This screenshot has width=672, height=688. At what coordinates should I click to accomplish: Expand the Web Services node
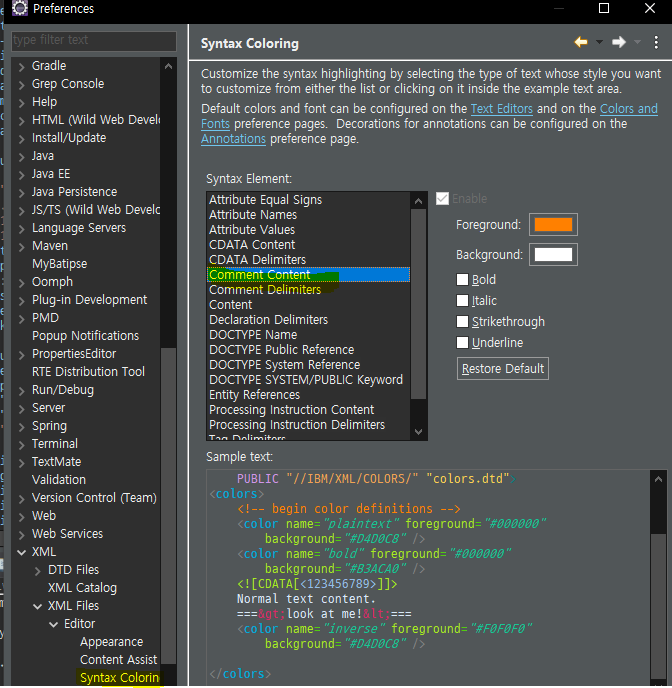tap(21, 534)
